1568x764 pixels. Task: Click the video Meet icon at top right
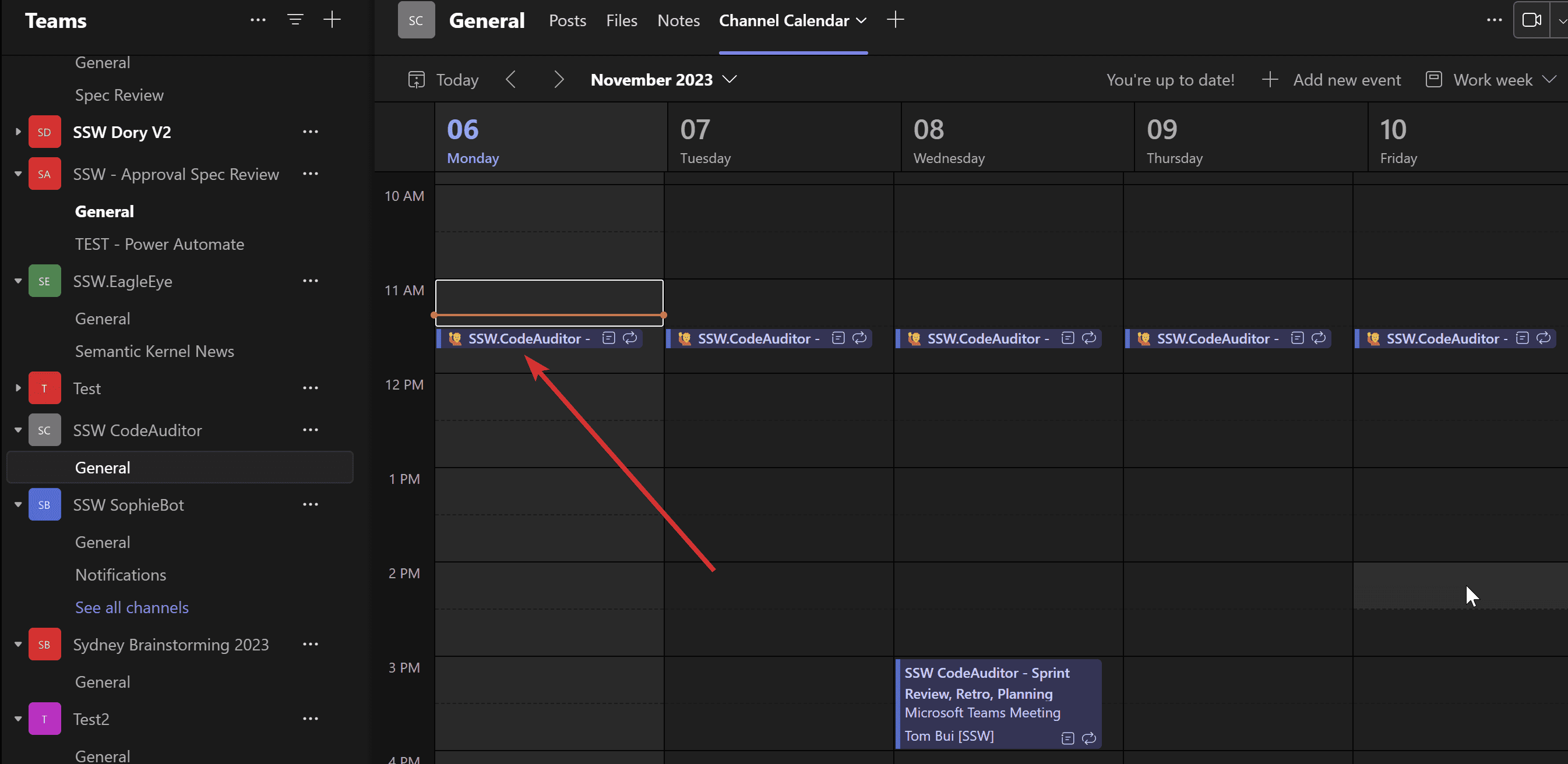tap(1531, 20)
